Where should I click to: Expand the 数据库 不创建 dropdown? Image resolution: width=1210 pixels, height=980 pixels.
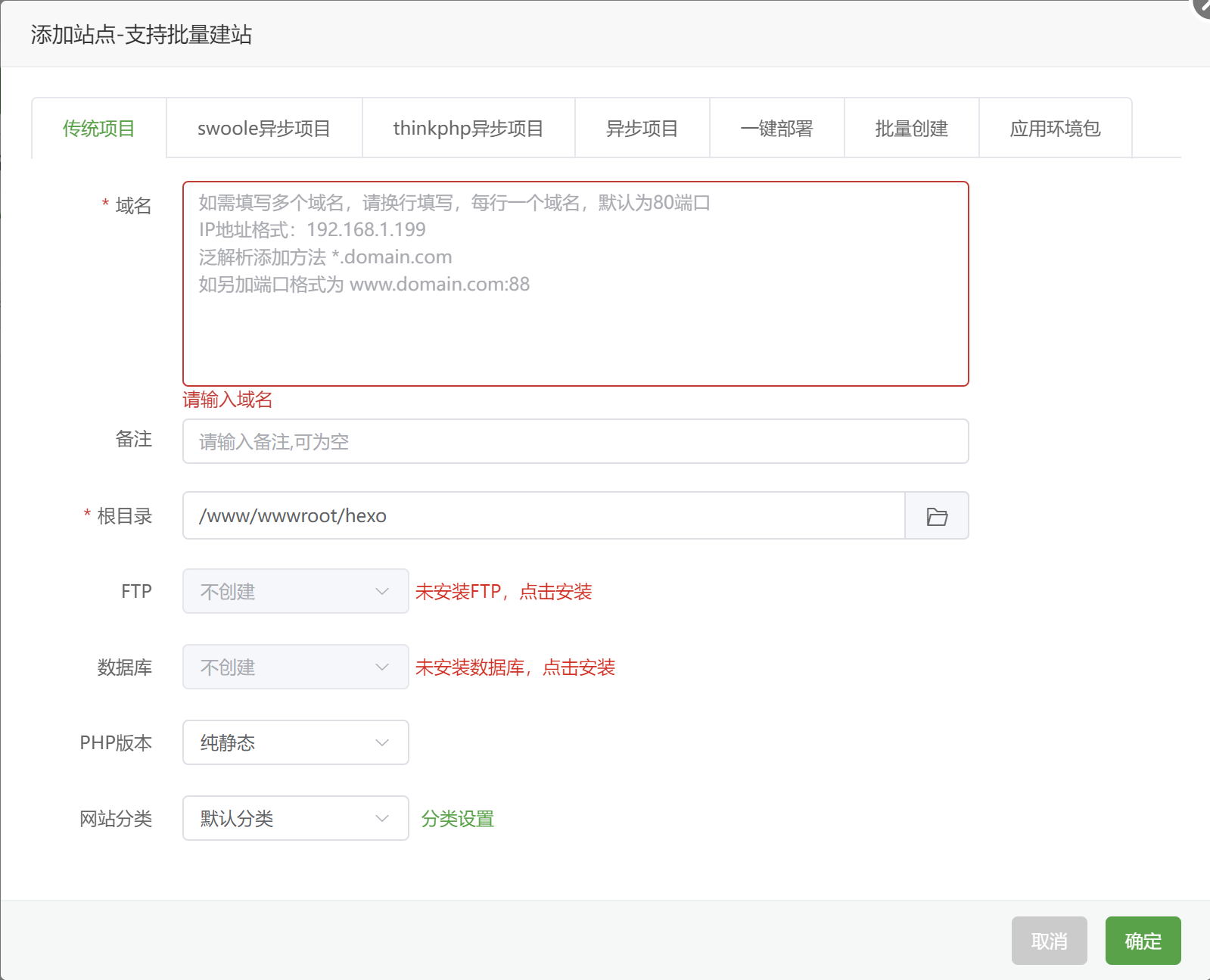coord(296,667)
